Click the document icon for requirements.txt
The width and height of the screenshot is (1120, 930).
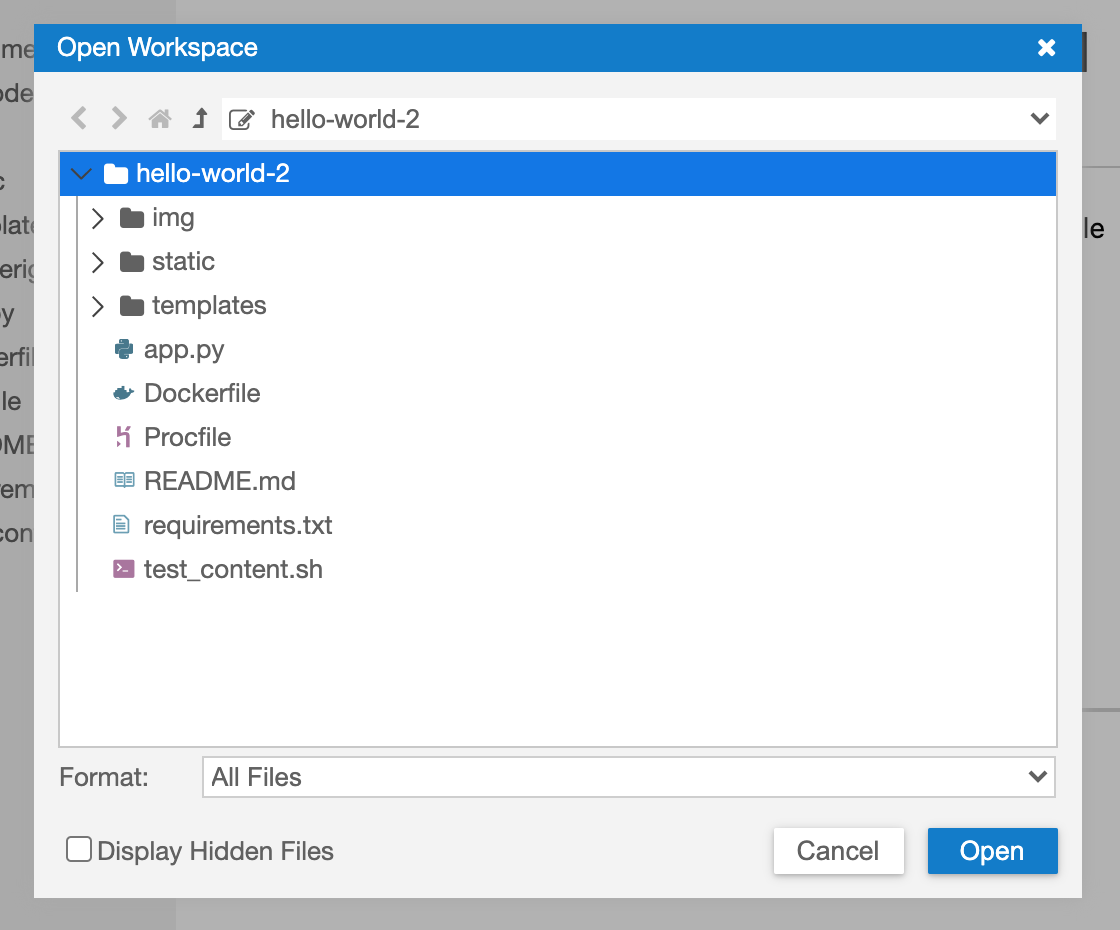pos(121,525)
